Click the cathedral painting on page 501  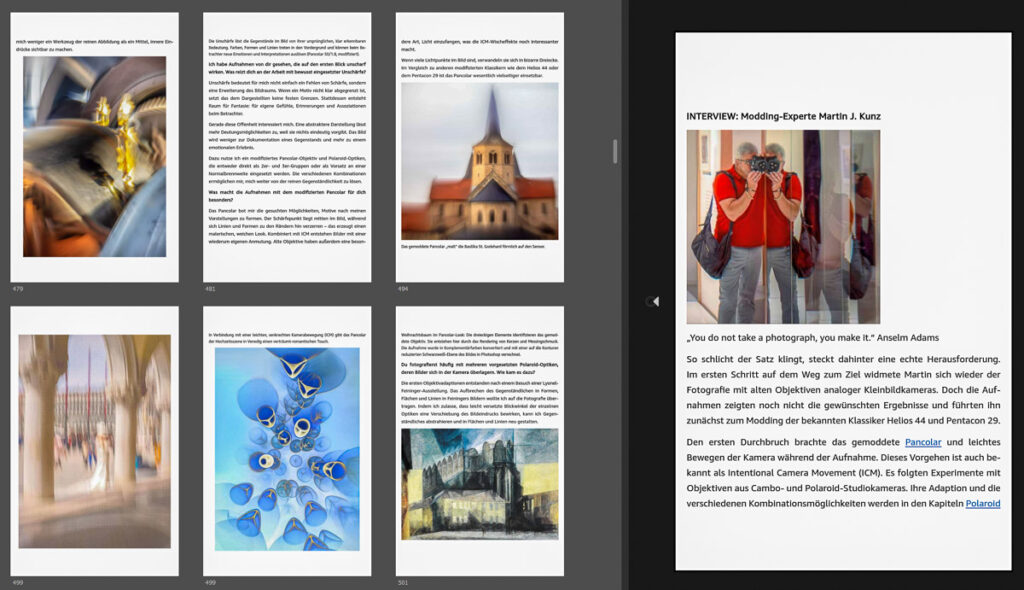coord(479,483)
